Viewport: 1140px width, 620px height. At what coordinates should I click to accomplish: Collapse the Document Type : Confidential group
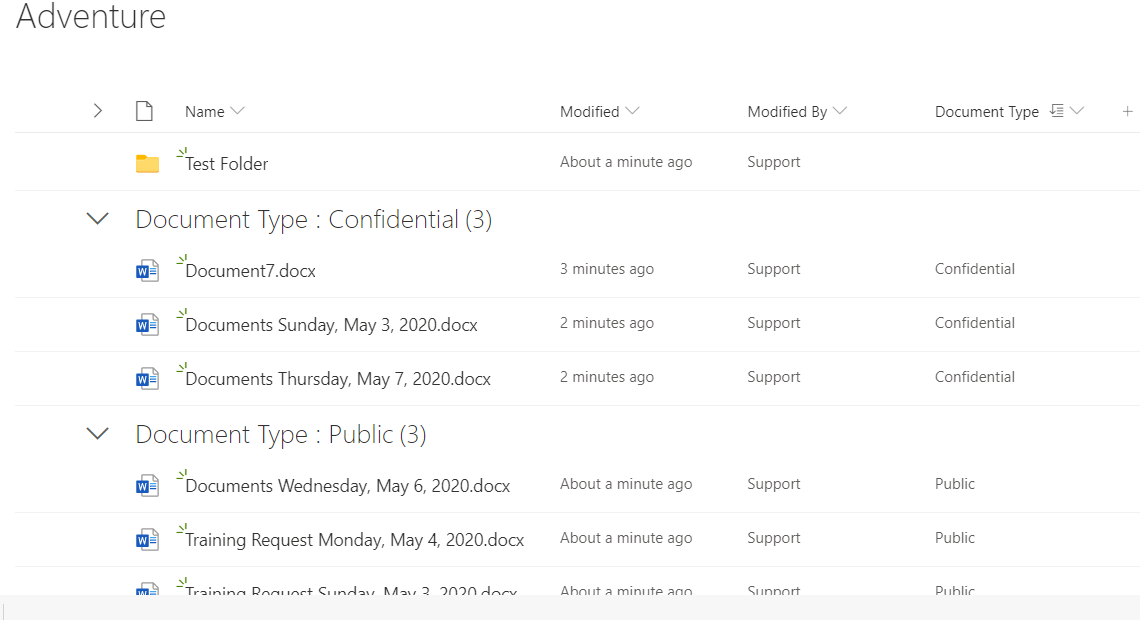coord(97,218)
